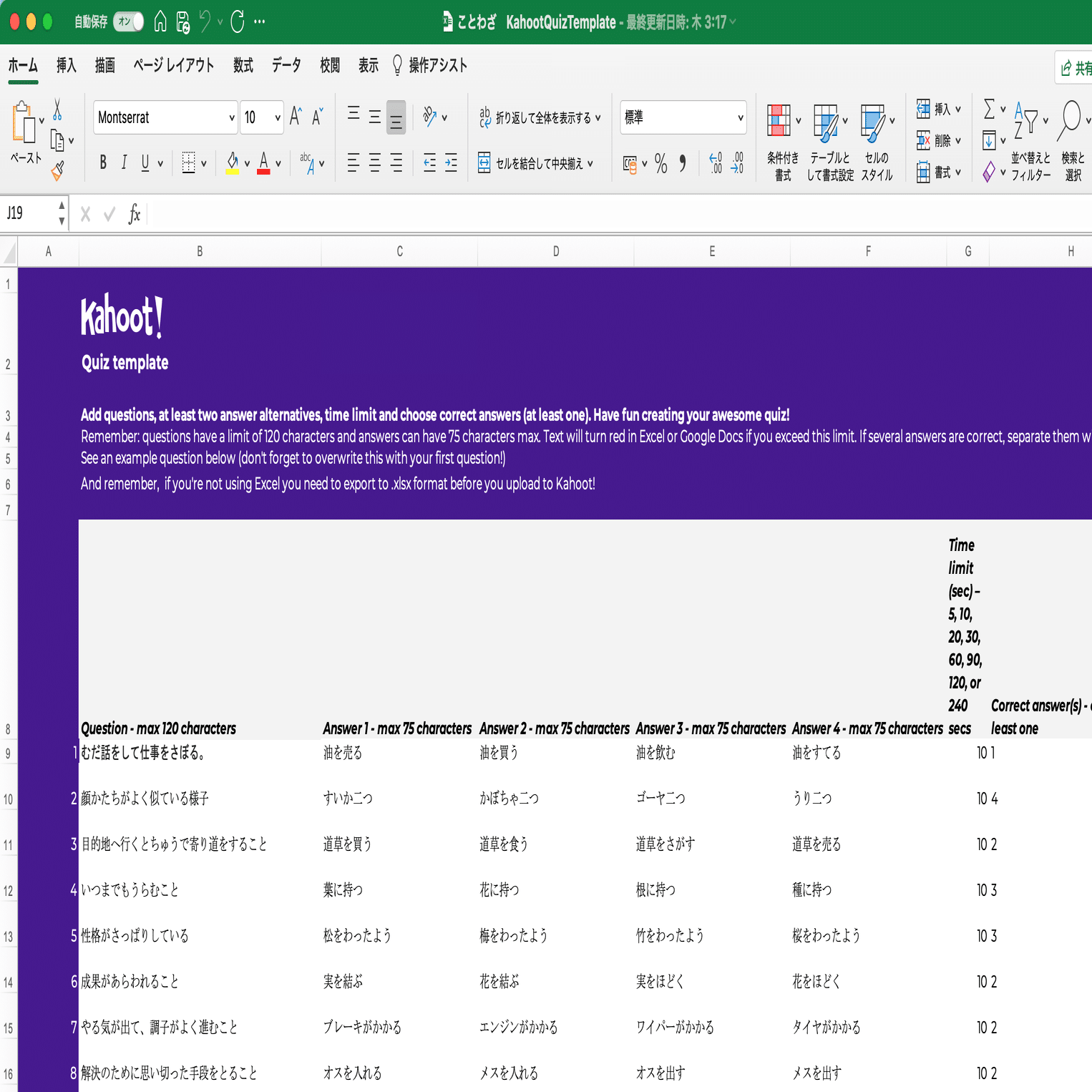1092x1092 pixels.
Task: Open the 数式 ribbon tab
Action: pyautogui.click(x=243, y=66)
